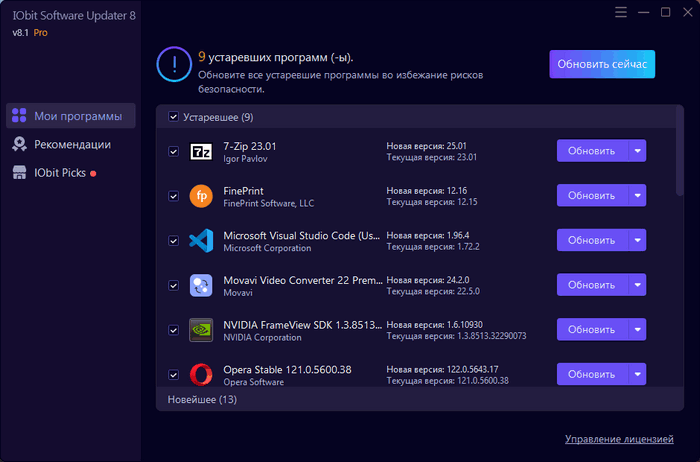Click the Мои программы grid icon
Screen dimensions: 700x462
pos(19,115)
